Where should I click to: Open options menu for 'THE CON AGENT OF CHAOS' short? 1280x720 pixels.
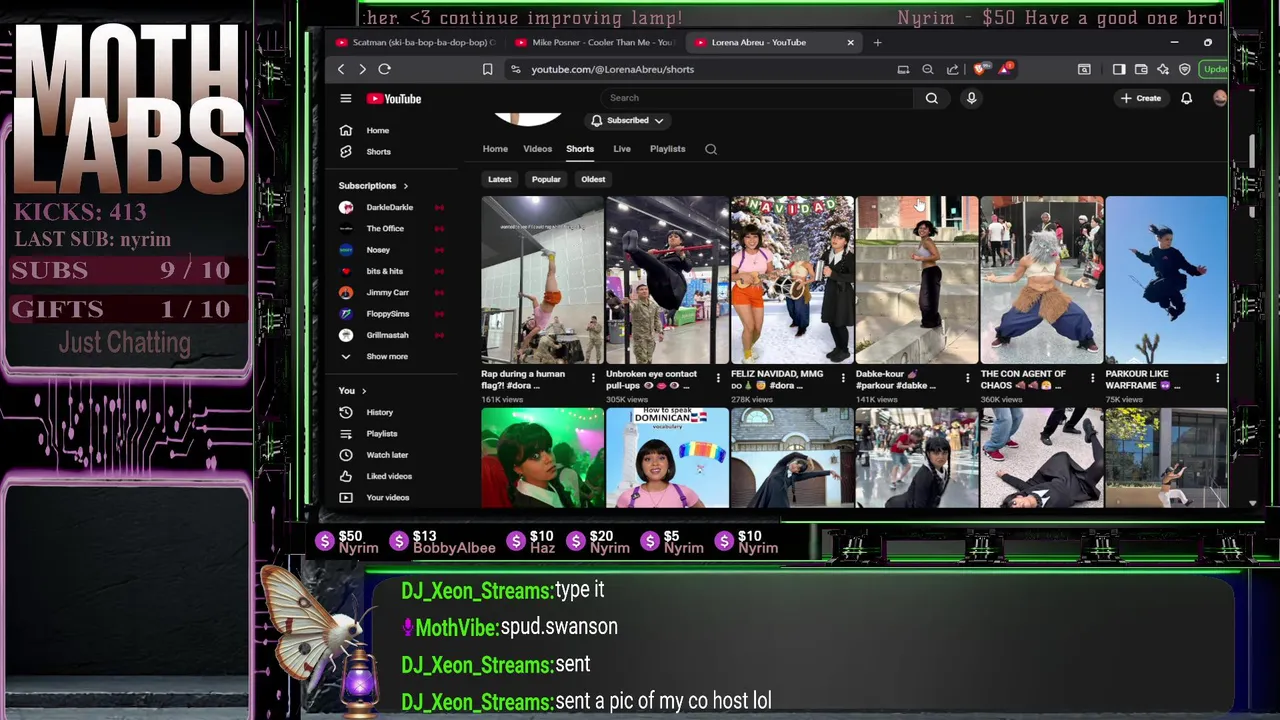point(1092,378)
